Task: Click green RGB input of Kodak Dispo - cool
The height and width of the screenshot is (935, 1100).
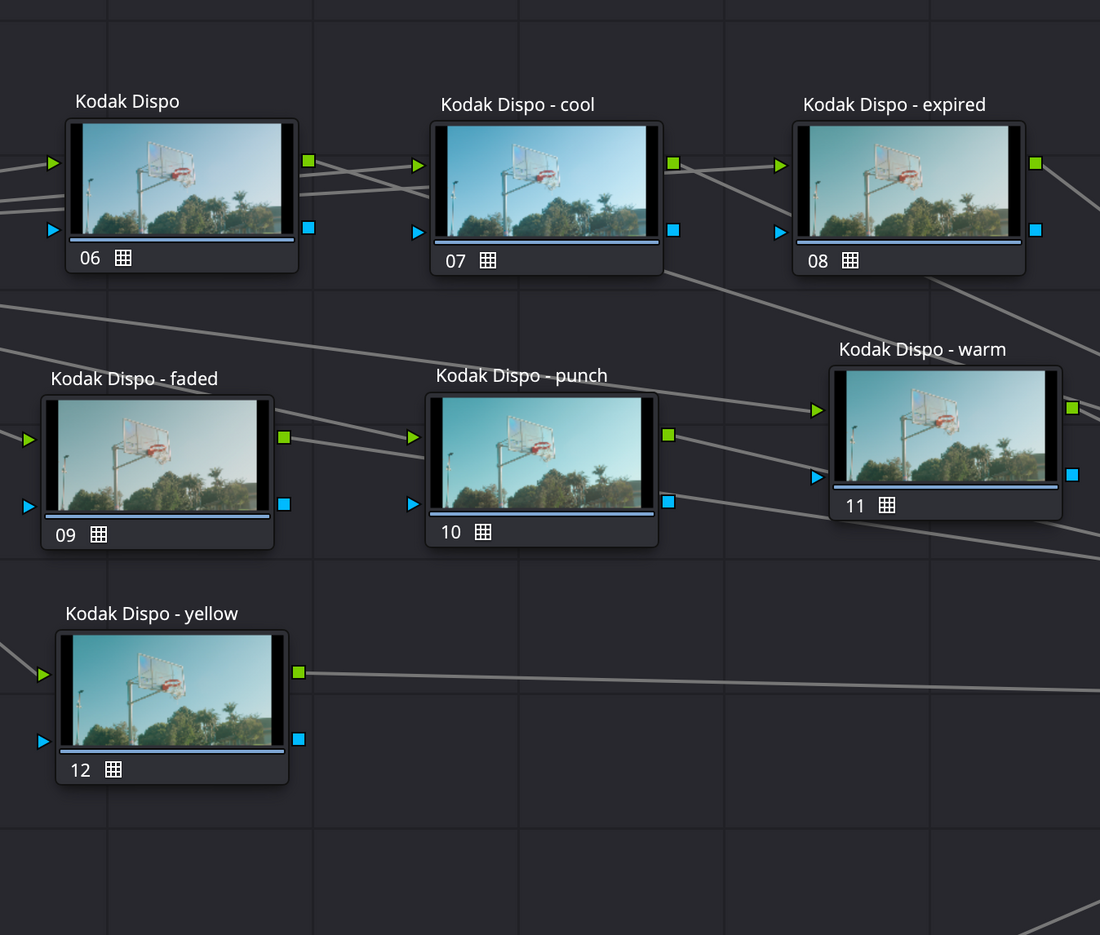Action: click(x=418, y=166)
